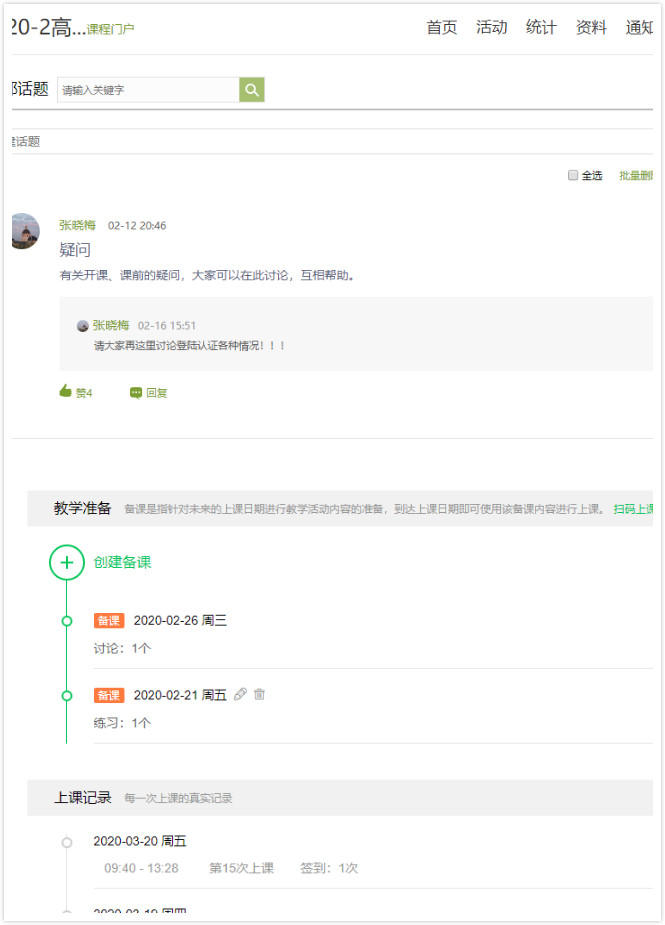The height and width of the screenshot is (925, 665).
Task: Click the 批量删 batch delete link
Action: click(637, 175)
